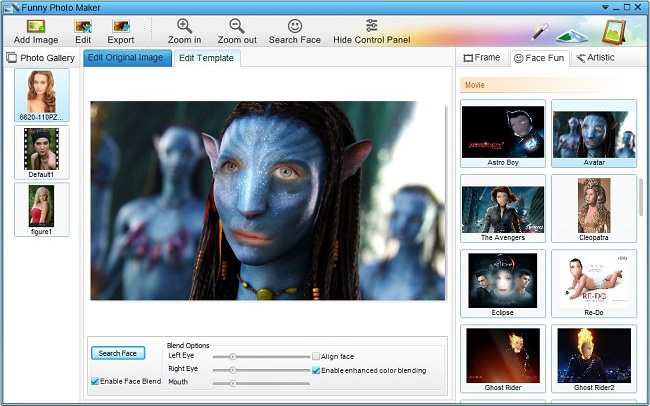The height and width of the screenshot is (406, 650).
Task: Choose the Avatar template
Action: [594, 133]
